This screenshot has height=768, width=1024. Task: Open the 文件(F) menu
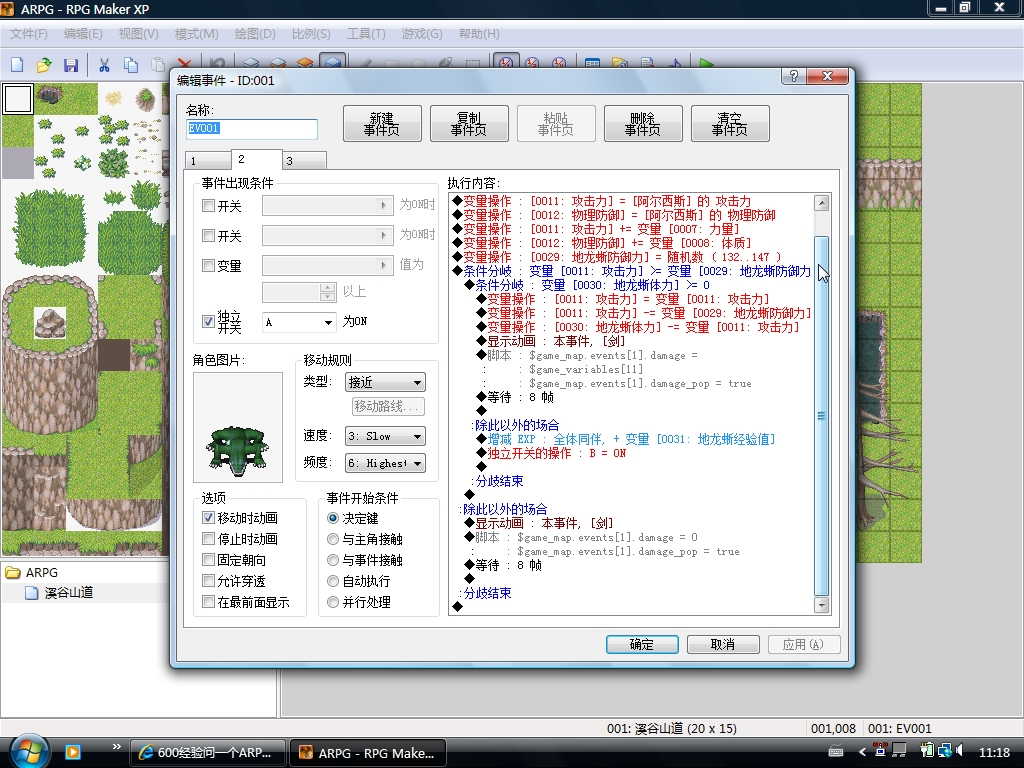tap(29, 34)
